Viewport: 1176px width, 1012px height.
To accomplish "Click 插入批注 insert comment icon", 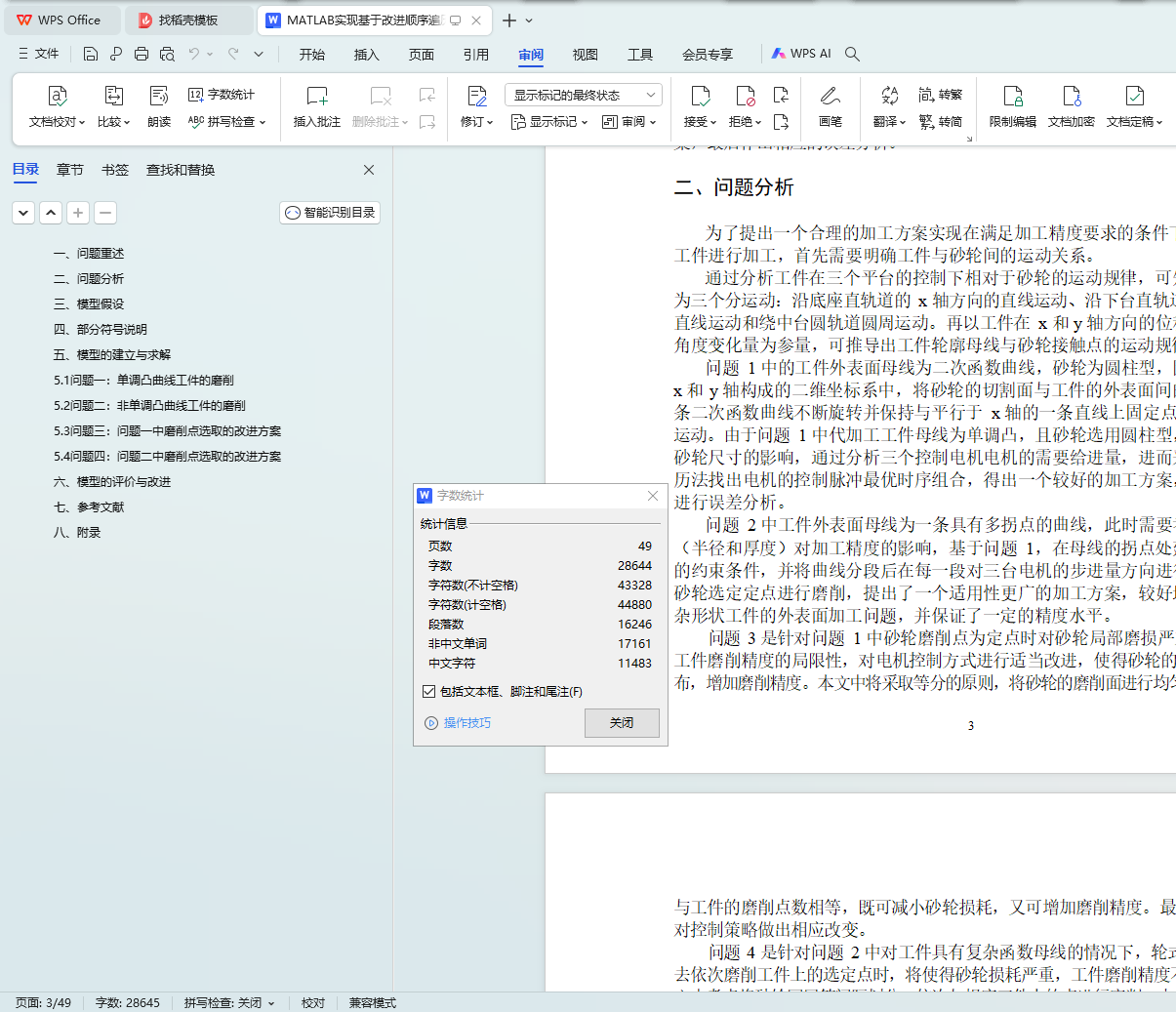I will pos(317,96).
